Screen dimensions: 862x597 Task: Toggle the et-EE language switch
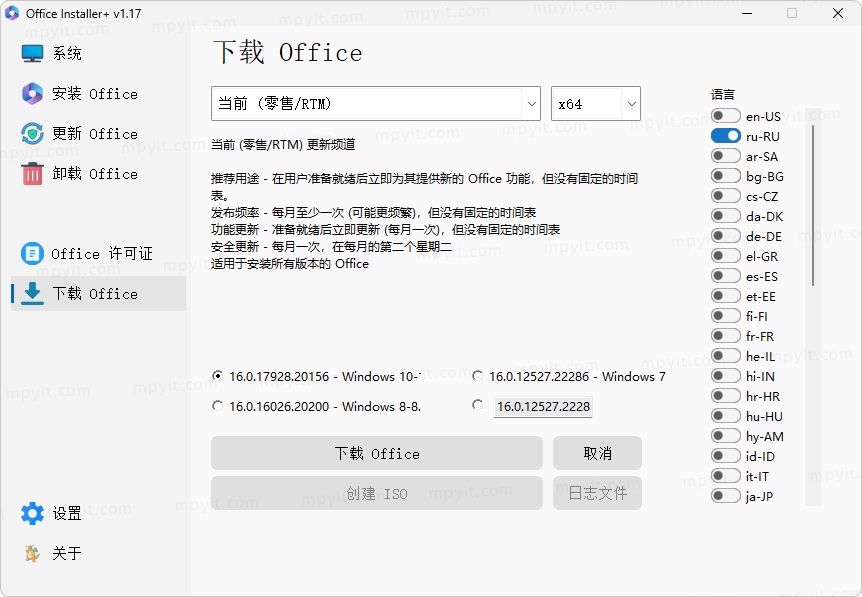click(726, 296)
